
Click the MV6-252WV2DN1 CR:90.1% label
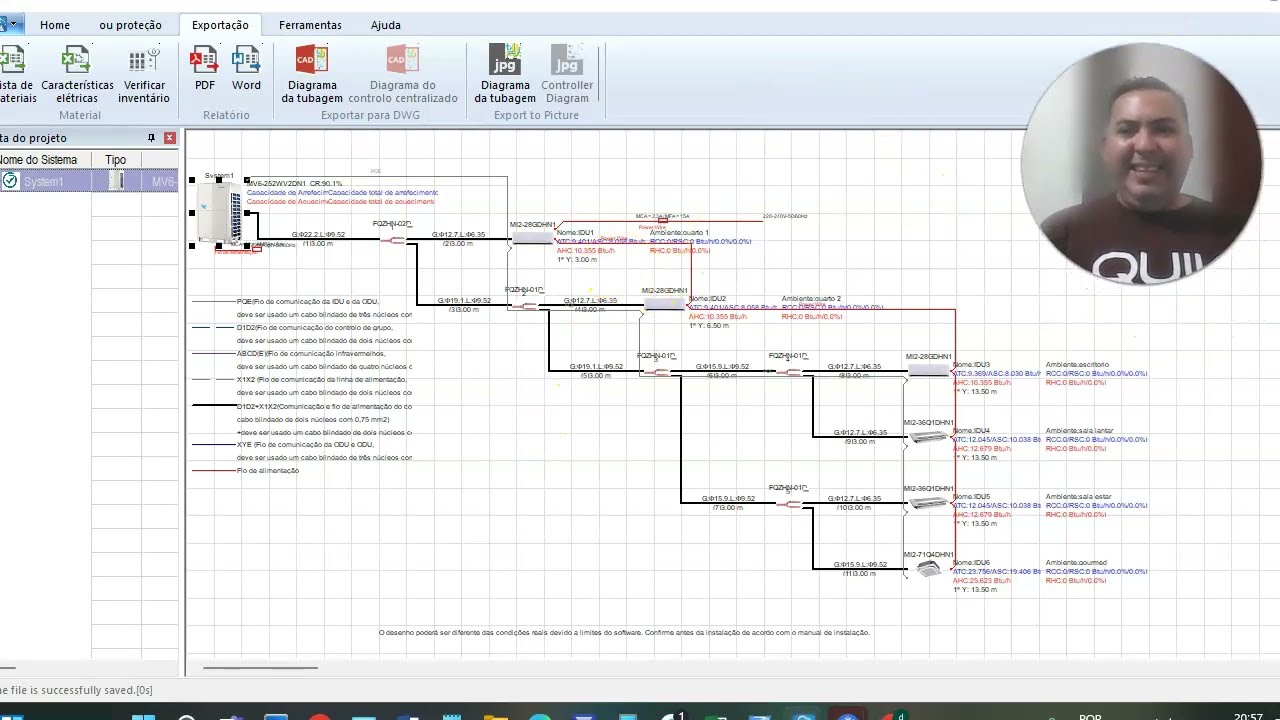point(296,184)
